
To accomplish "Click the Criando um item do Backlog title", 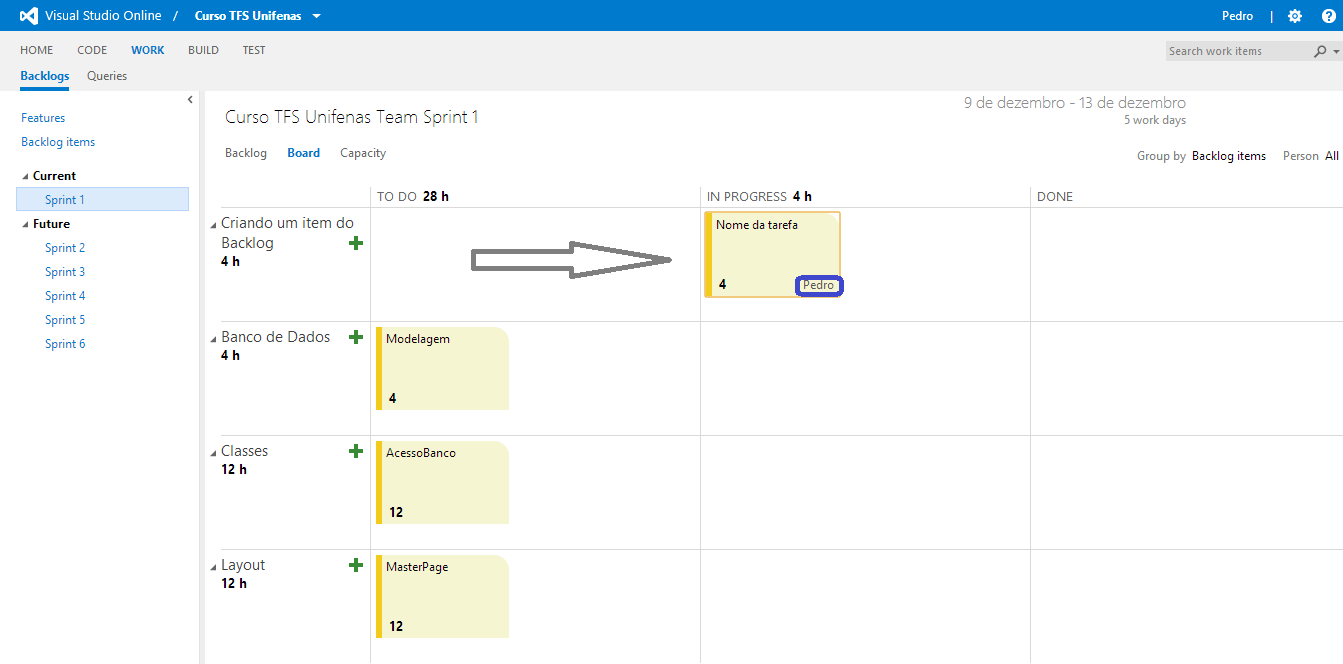I will (x=287, y=233).
